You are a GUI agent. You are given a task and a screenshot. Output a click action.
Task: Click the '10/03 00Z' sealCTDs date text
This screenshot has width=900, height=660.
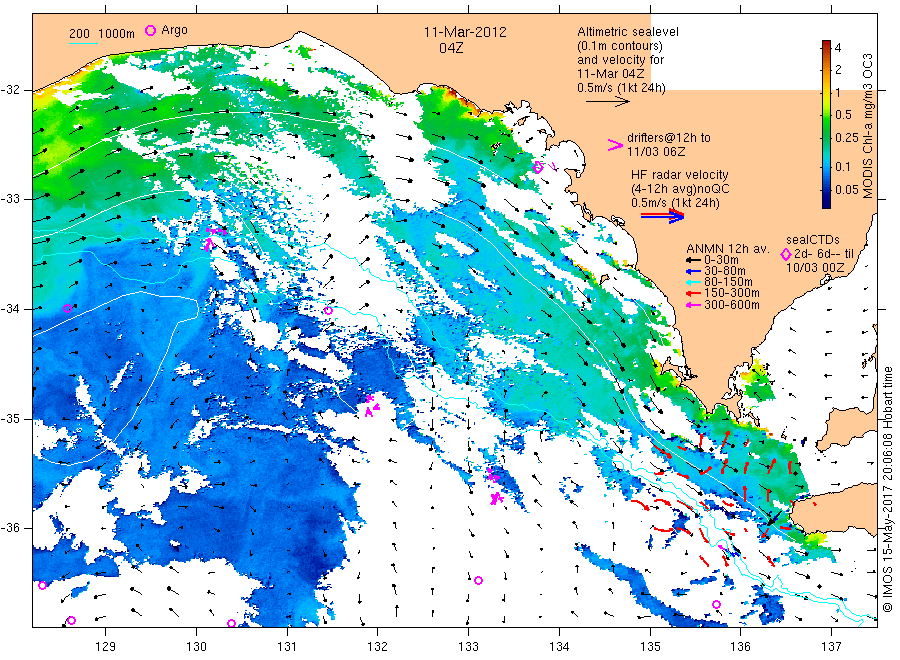coord(815,268)
